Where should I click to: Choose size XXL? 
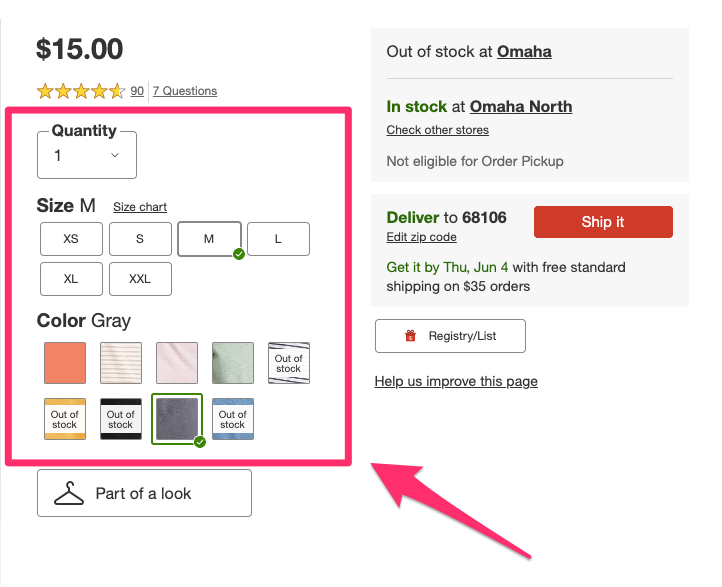[x=140, y=279]
